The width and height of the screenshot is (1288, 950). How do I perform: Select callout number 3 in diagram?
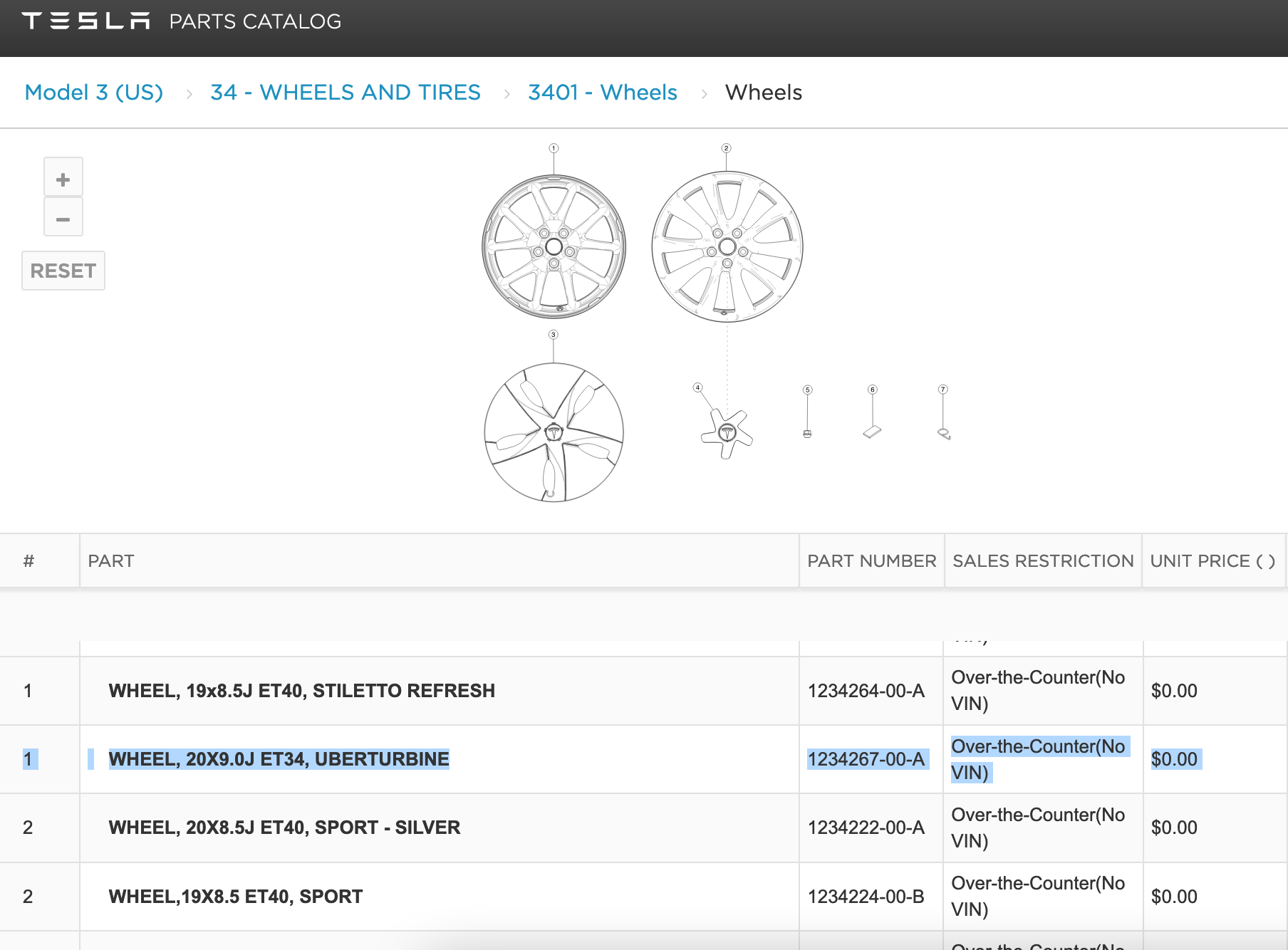[553, 335]
